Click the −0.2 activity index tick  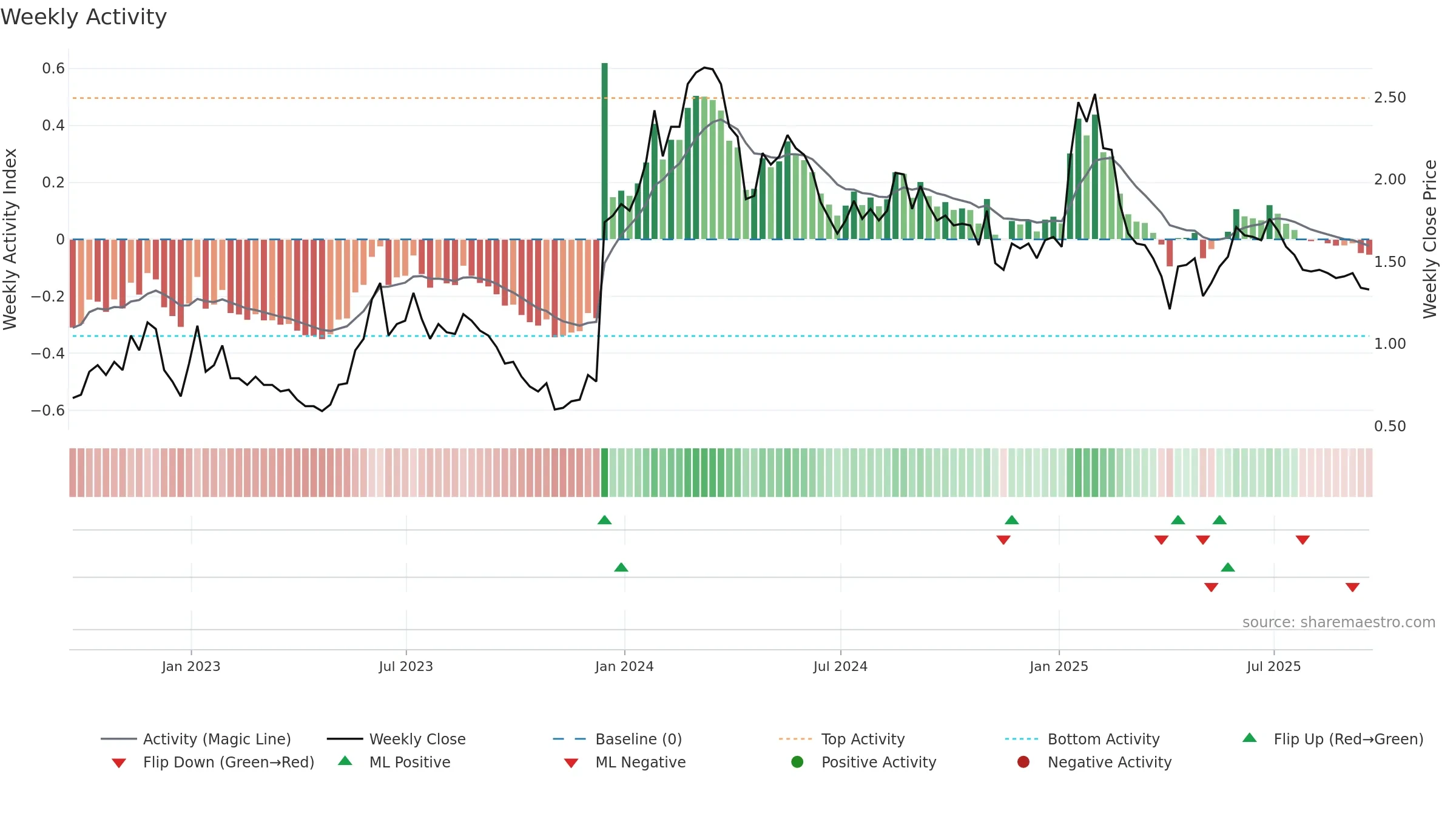(x=48, y=297)
